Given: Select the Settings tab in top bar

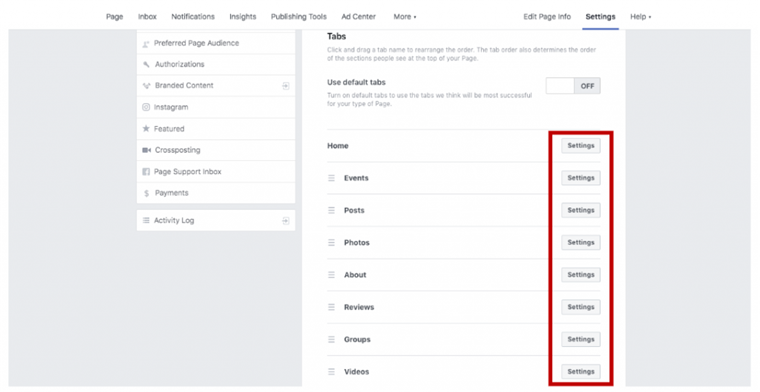Looking at the screenshot, I should coord(601,16).
